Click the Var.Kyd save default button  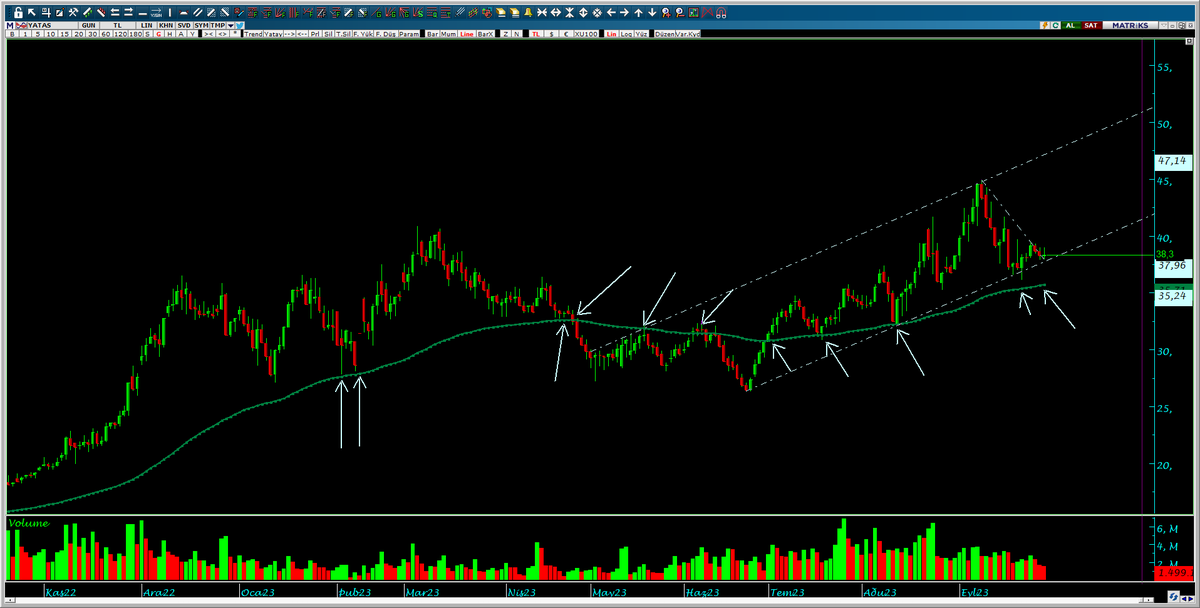(688, 34)
